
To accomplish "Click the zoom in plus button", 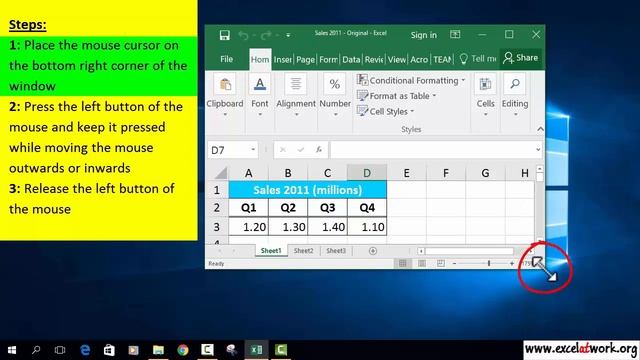I will [512, 264].
